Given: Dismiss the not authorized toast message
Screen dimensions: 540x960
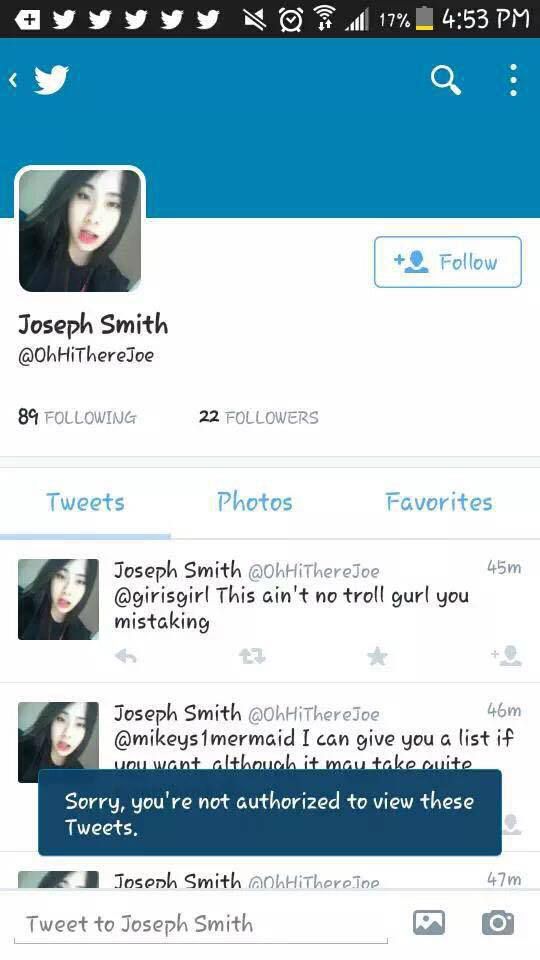Looking at the screenshot, I should coord(270,812).
